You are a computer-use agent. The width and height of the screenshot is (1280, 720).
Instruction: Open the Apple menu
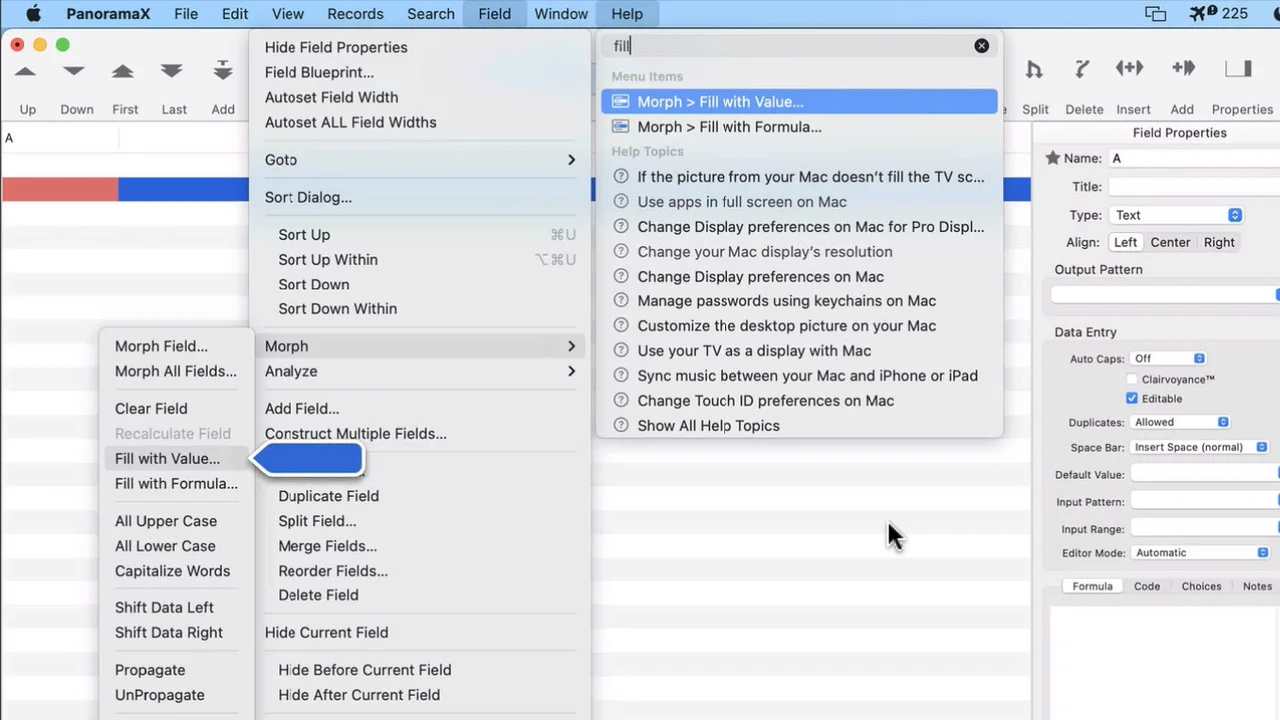33,14
